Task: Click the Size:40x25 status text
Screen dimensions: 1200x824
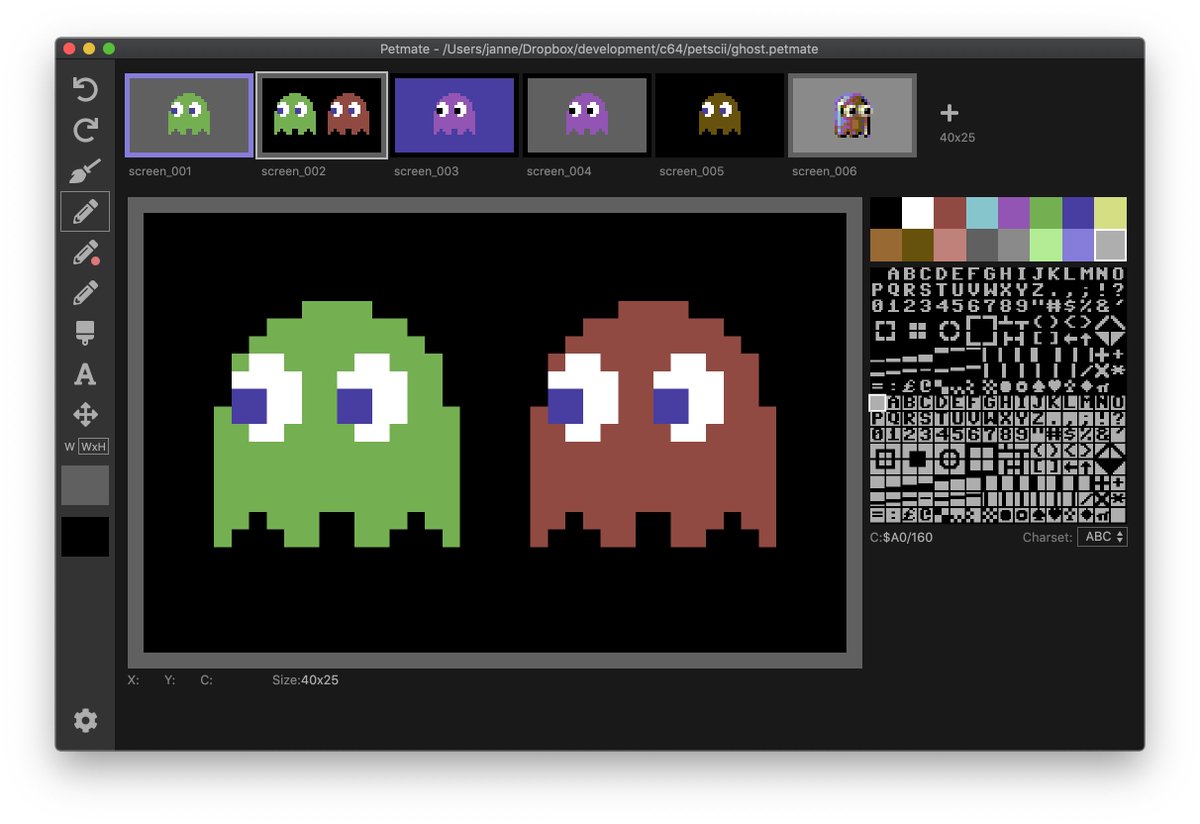Action: [305, 680]
